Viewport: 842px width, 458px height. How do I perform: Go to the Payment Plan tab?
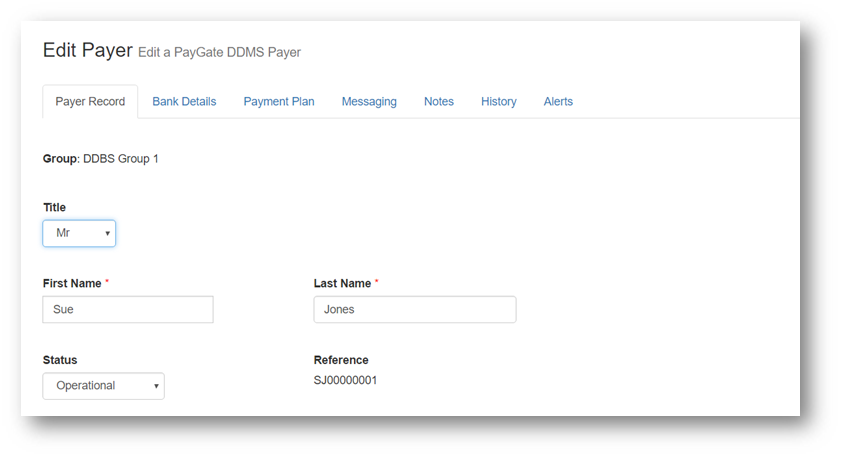pos(279,102)
